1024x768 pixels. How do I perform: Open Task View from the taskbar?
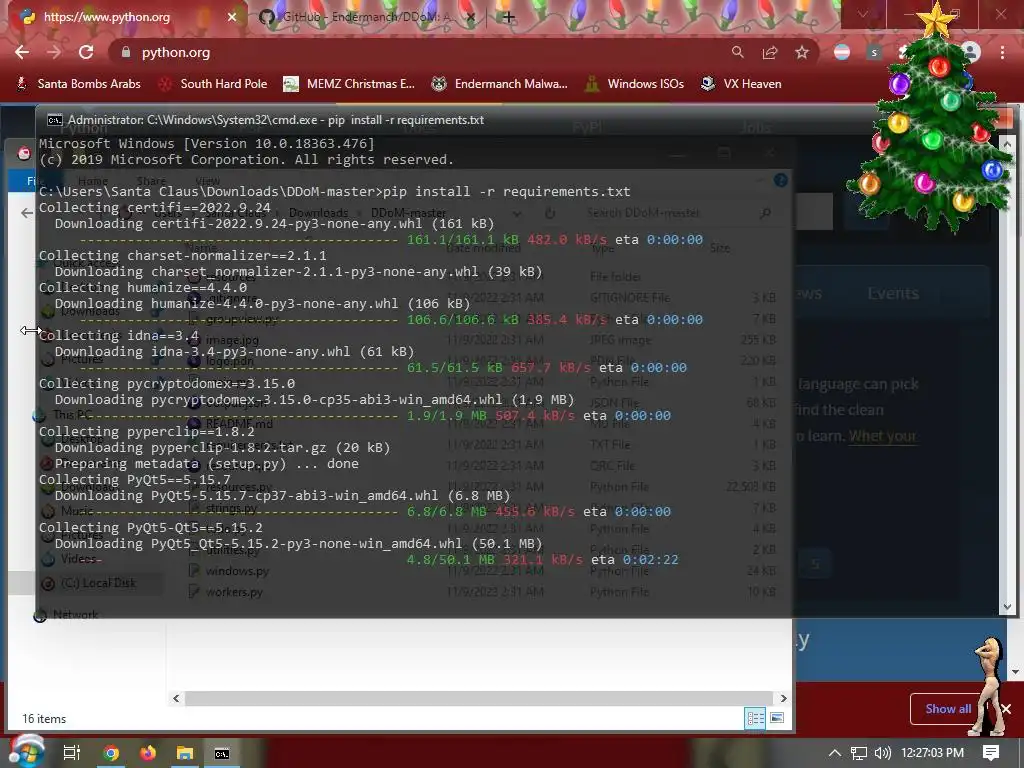[x=71, y=753]
